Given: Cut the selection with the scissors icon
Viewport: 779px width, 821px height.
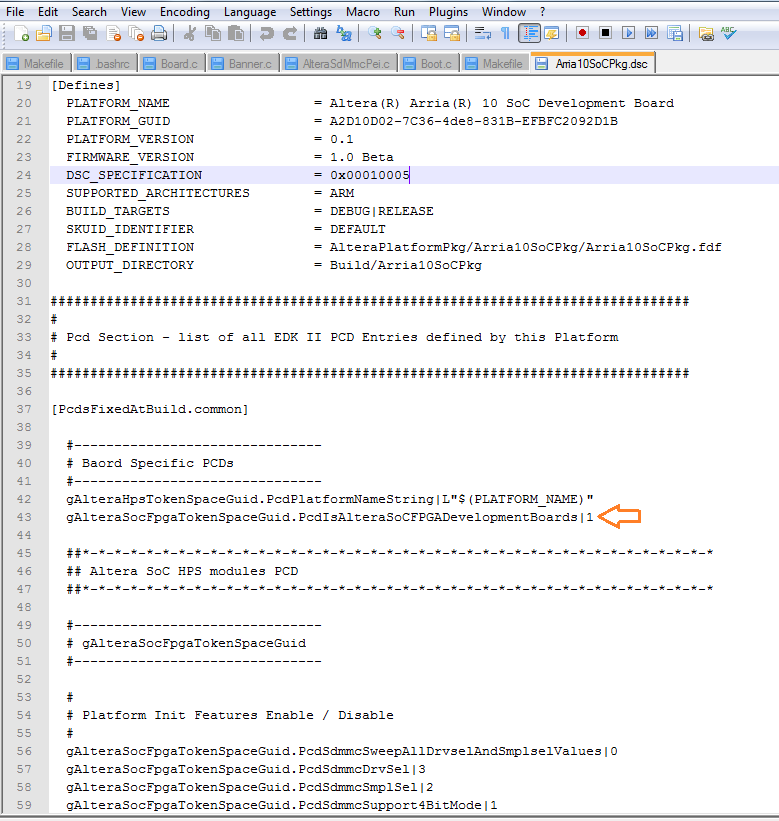Looking at the screenshot, I should pyautogui.click(x=190, y=34).
